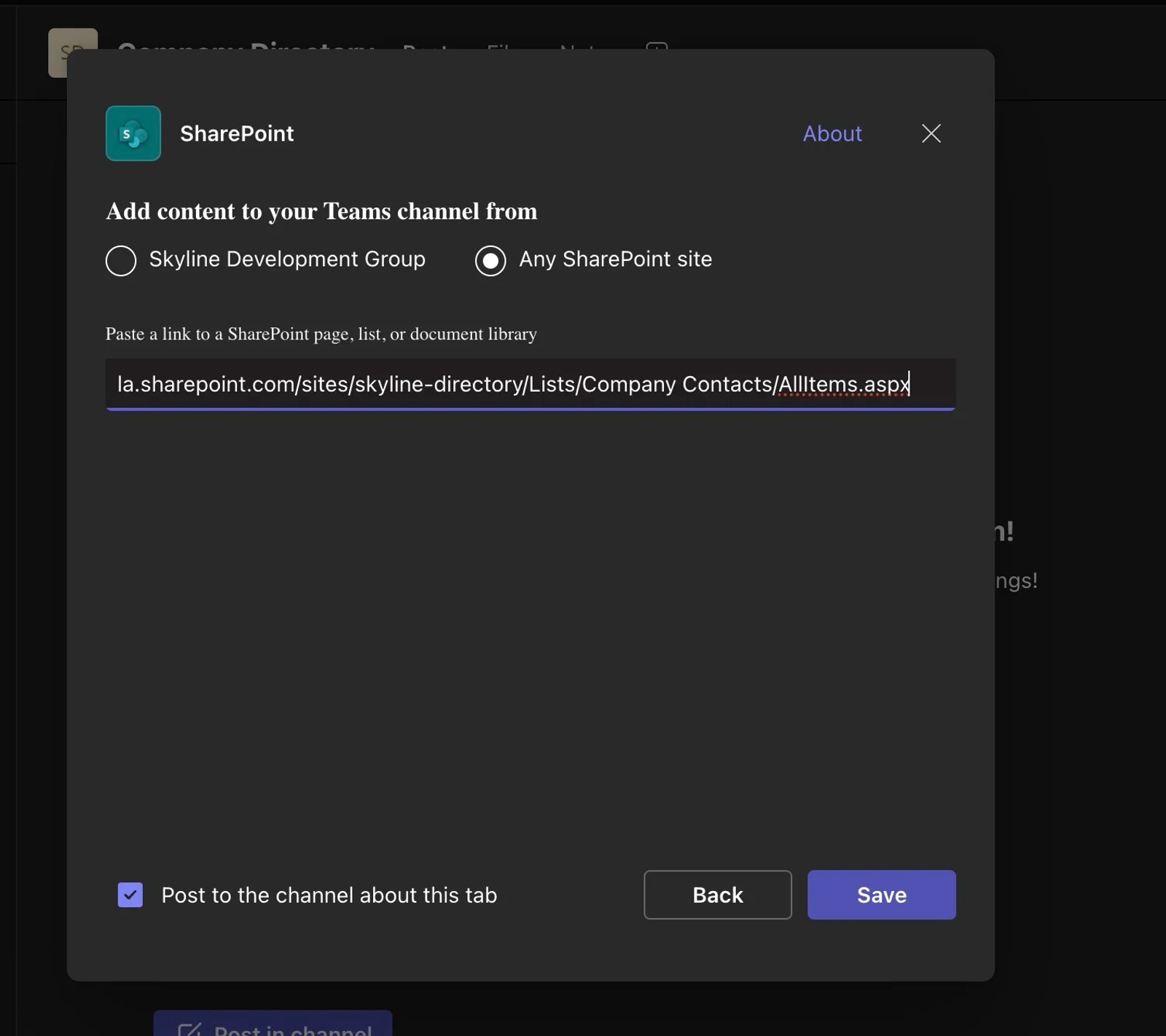Image resolution: width=1166 pixels, height=1036 pixels.
Task: Go Back to previous step
Action: pyautogui.click(x=718, y=895)
